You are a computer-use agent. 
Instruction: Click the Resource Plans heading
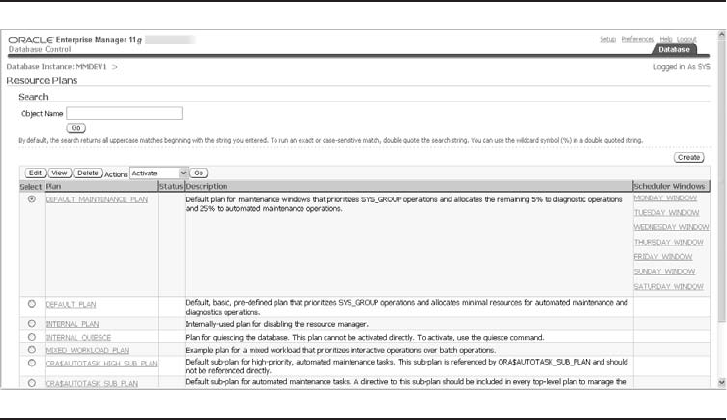[x=42, y=80]
